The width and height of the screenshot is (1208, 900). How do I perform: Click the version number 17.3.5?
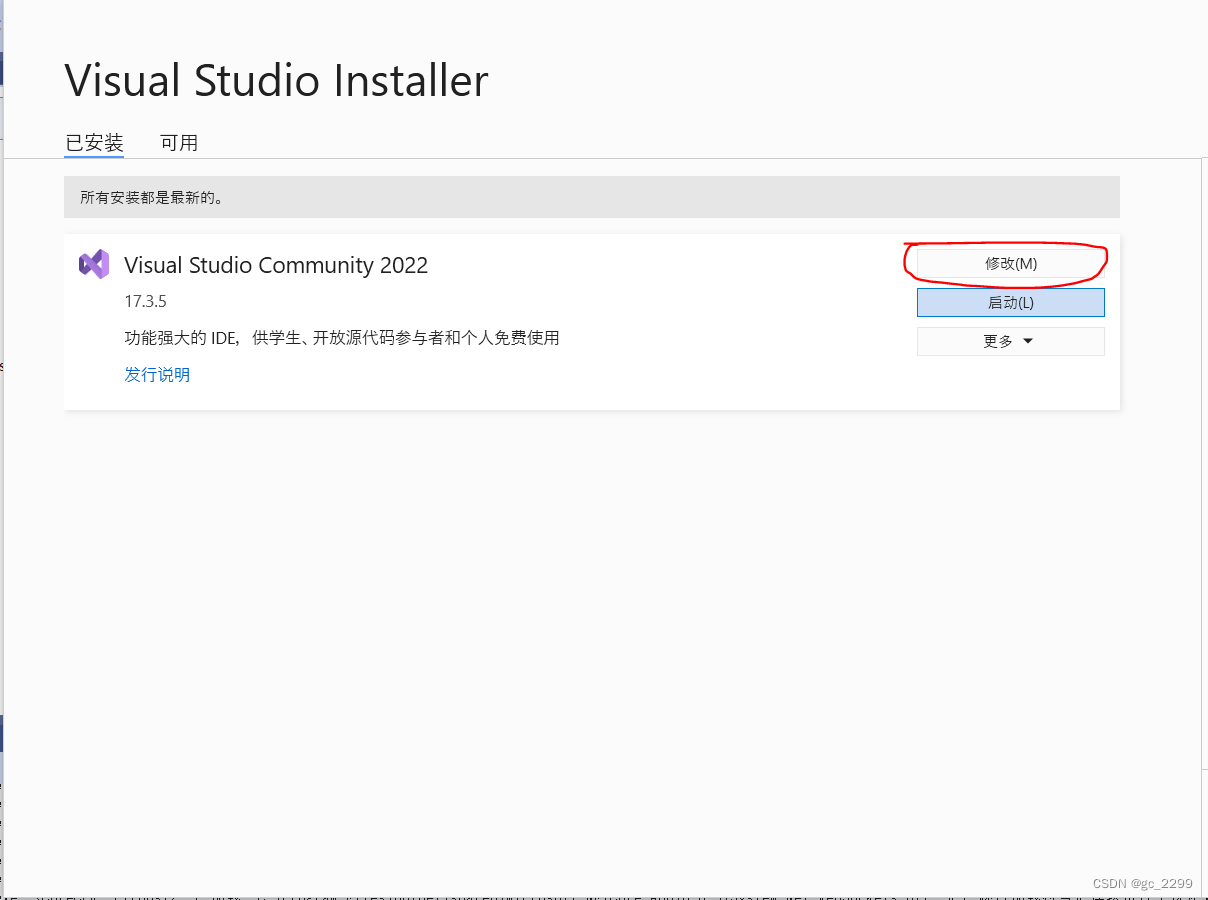coord(145,301)
